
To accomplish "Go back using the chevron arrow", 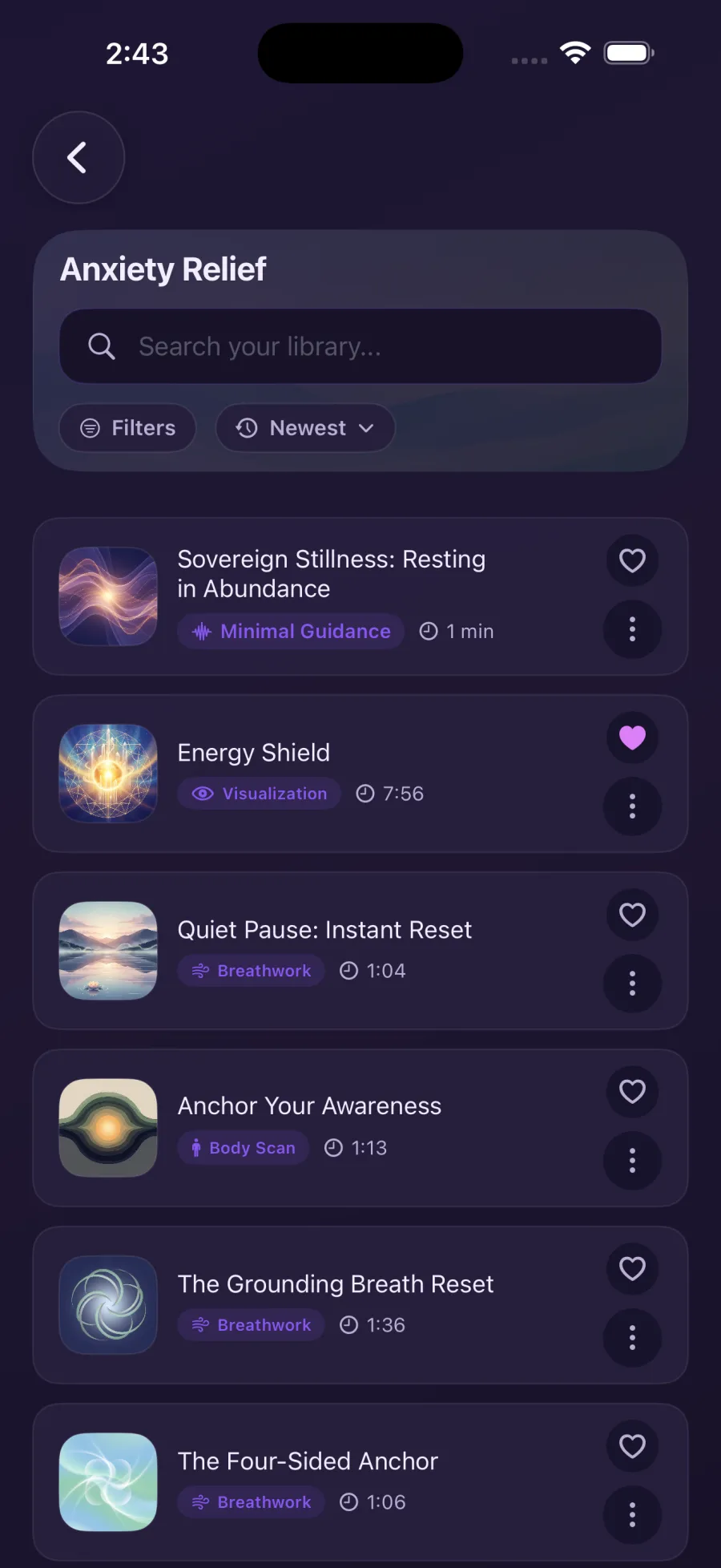I will 78,158.
